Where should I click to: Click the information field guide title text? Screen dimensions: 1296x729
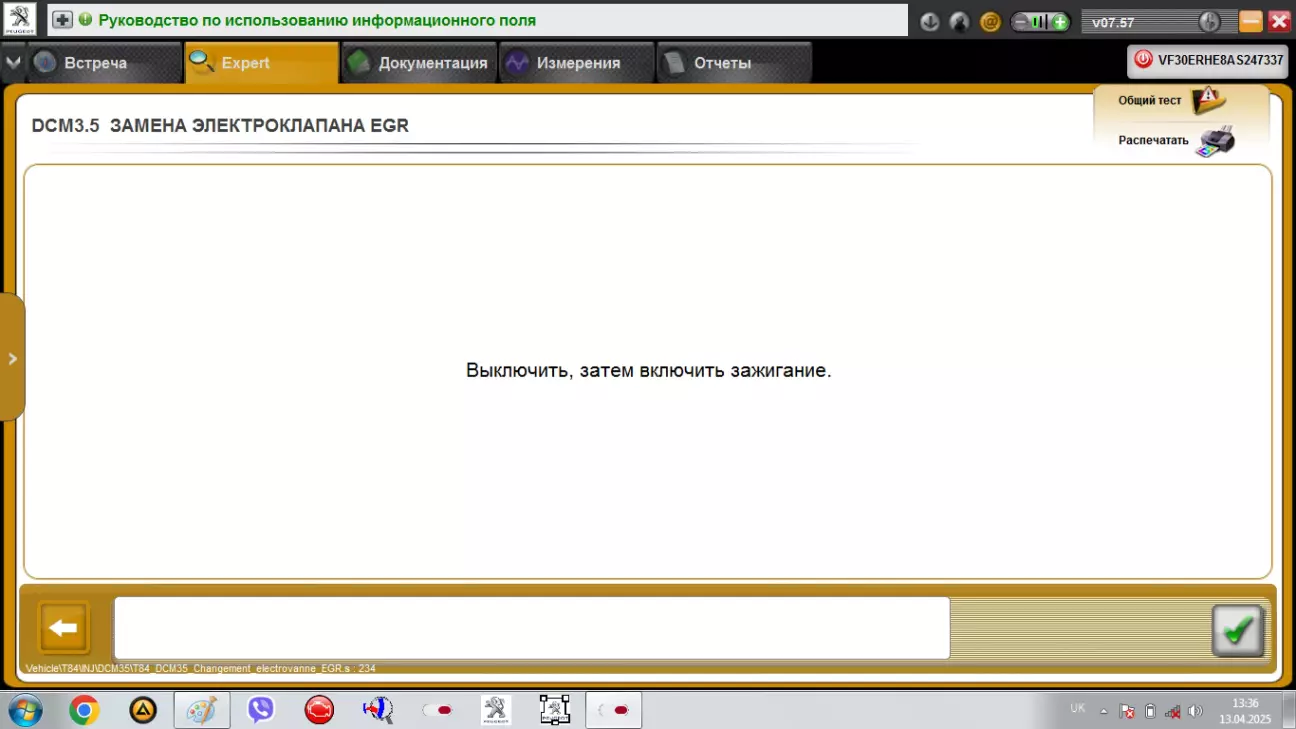point(317,20)
